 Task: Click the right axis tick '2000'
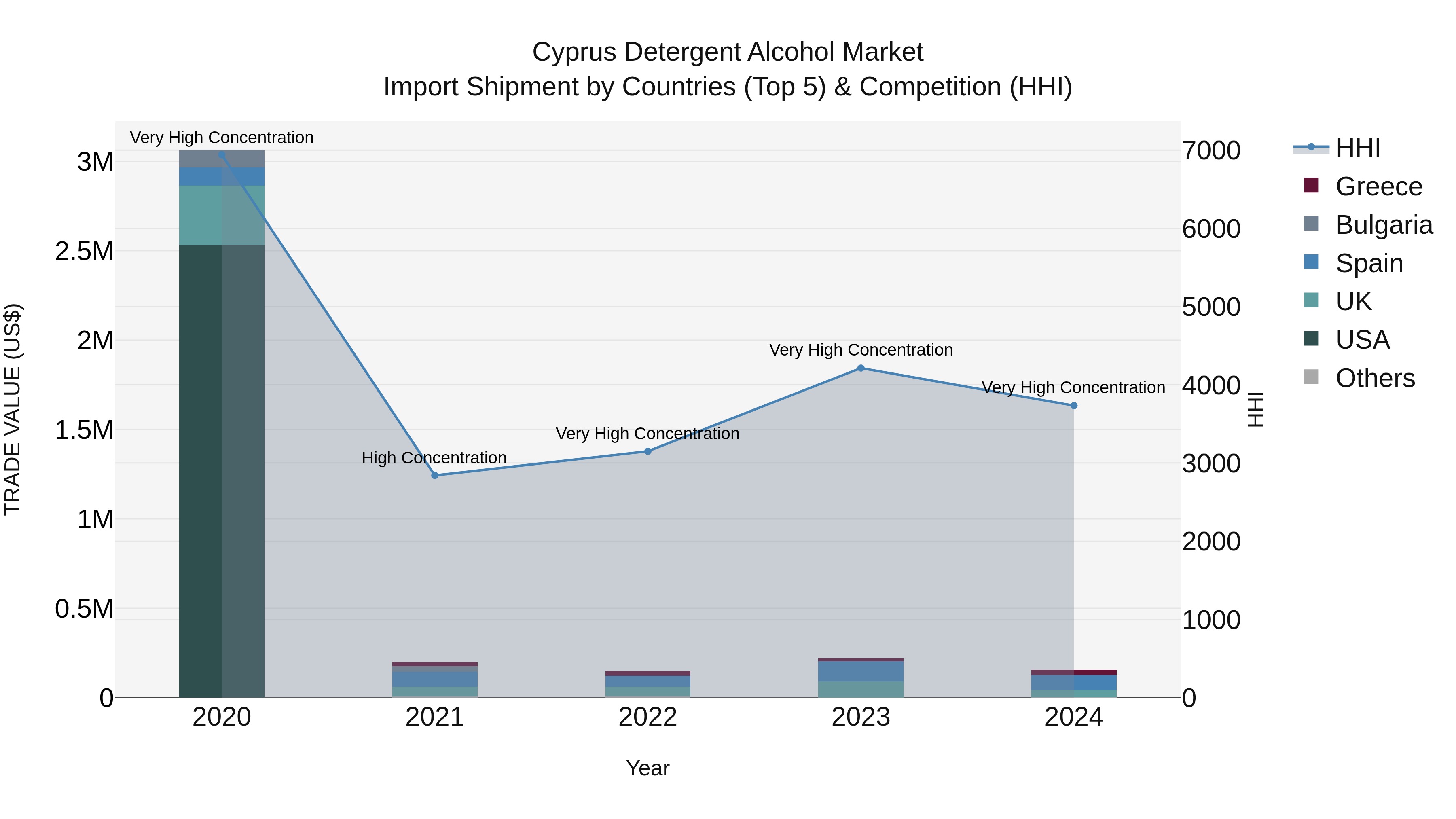click(1211, 542)
